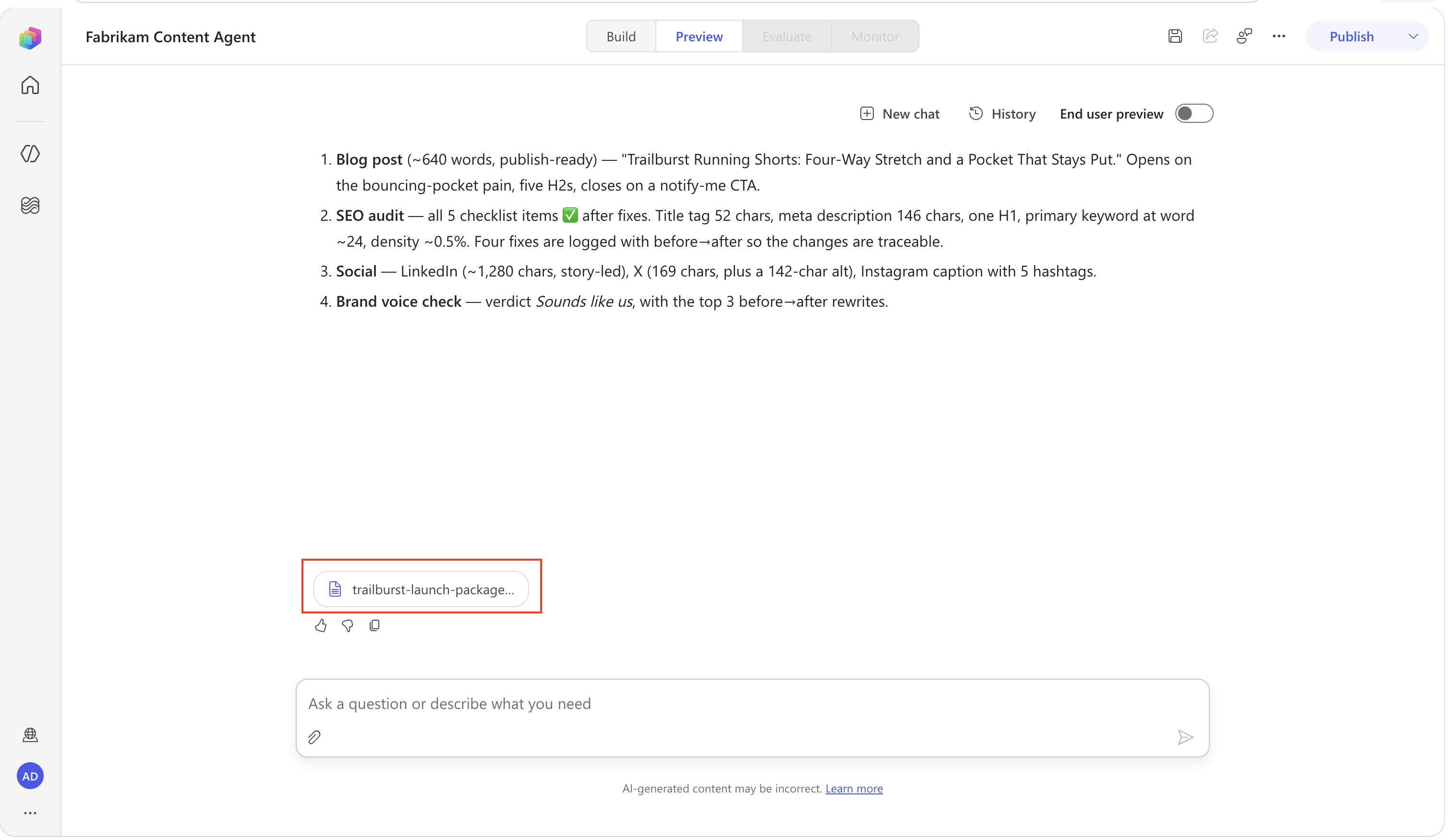Click the Copilot Studio logo icon
This screenshot has height=840, width=1448.
point(30,37)
